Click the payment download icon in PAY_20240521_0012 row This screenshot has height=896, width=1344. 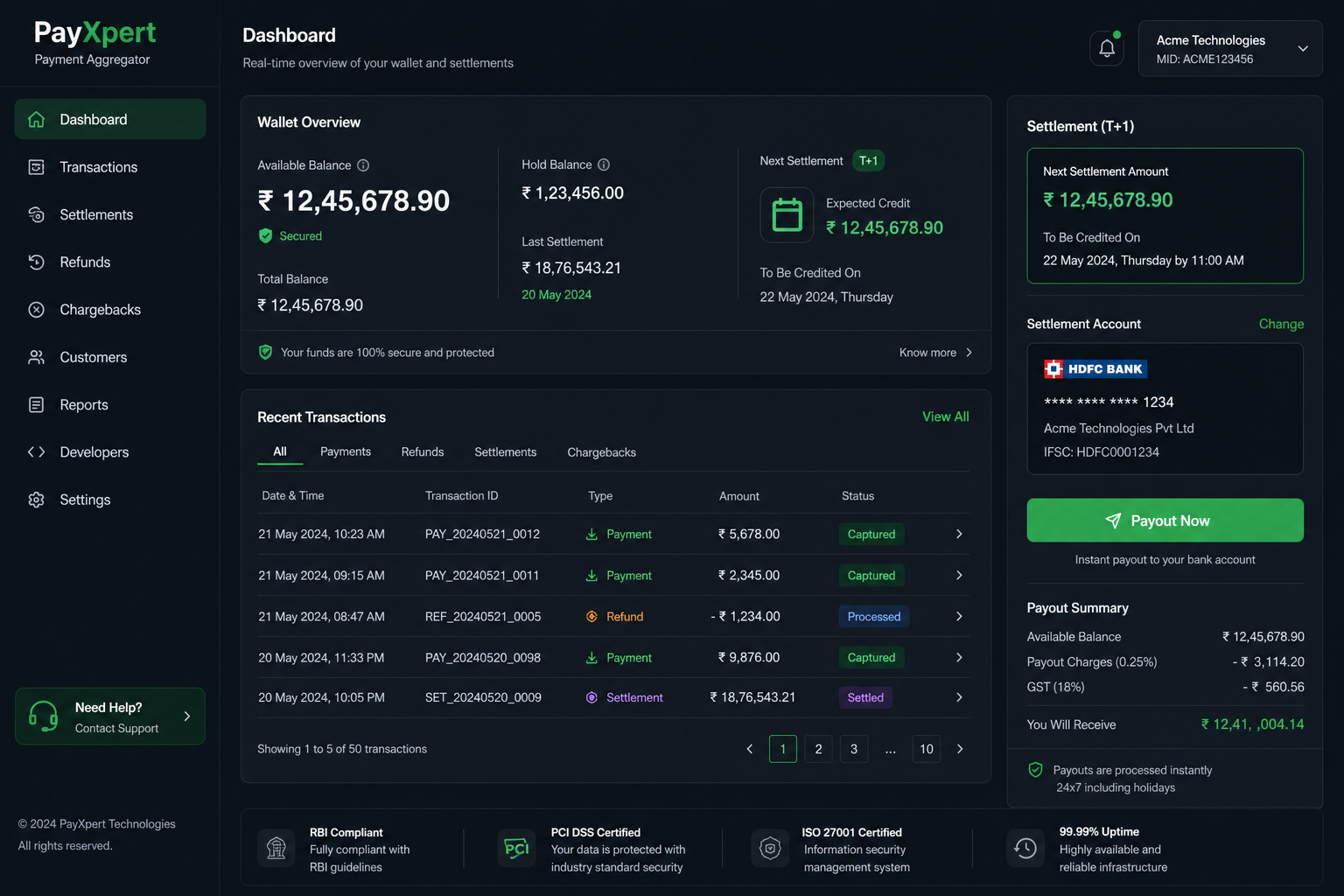click(591, 534)
